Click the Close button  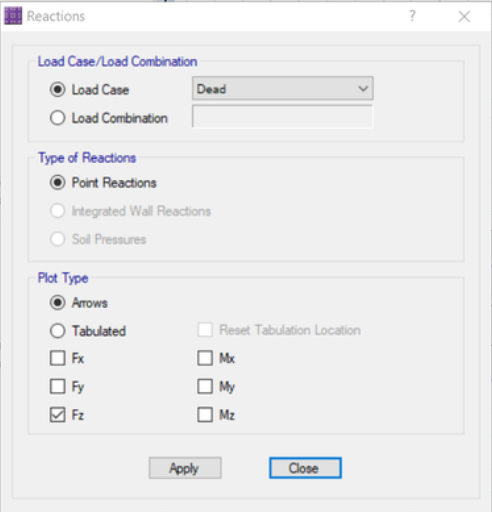[x=305, y=468]
